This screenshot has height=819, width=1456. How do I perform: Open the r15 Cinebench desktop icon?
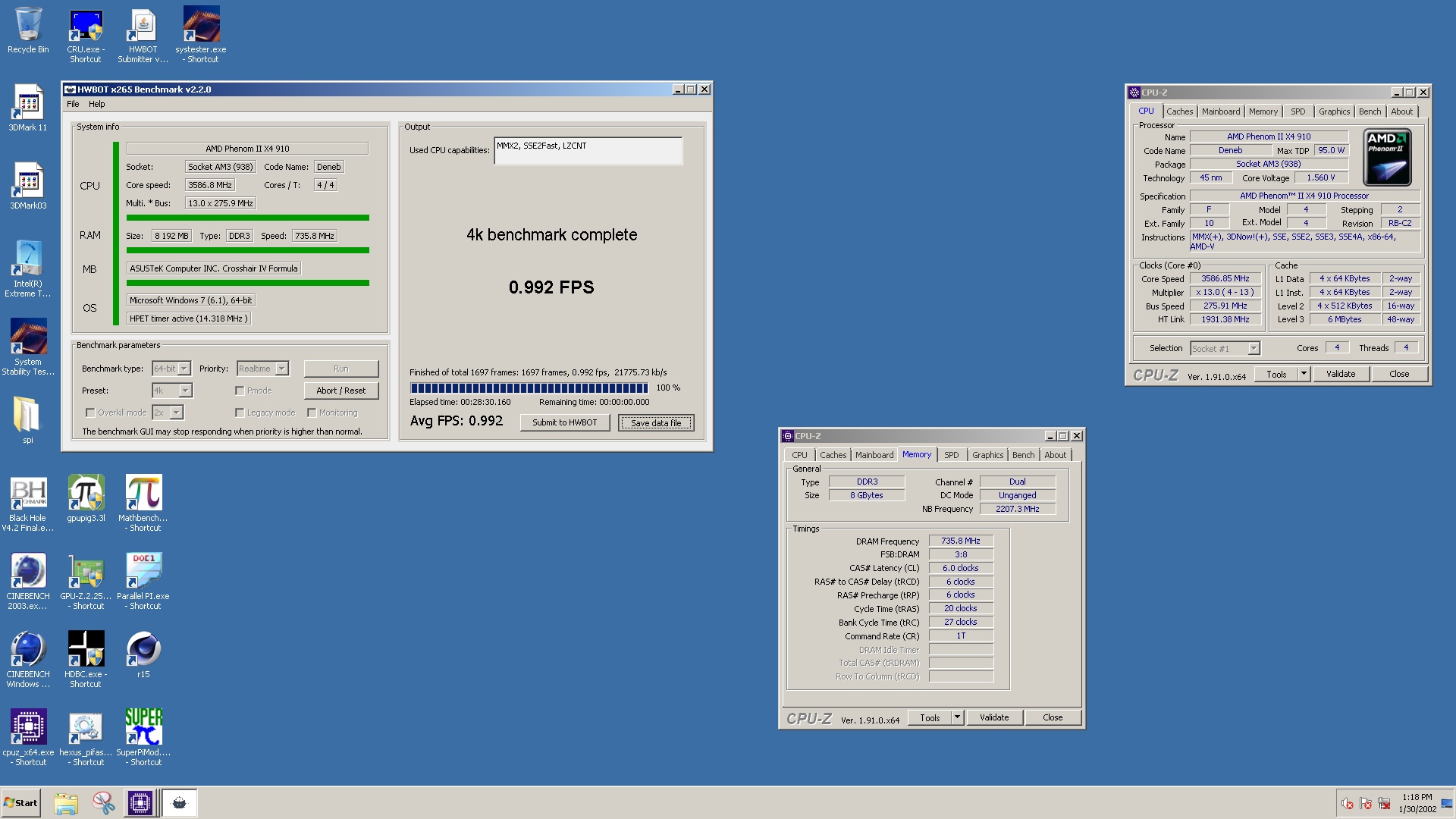[x=143, y=655]
